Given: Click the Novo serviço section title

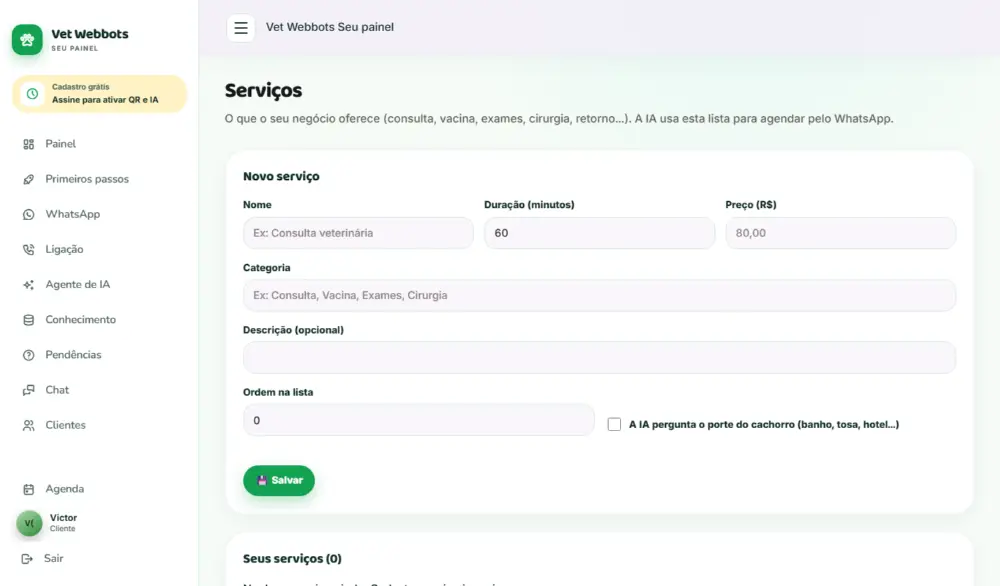Looking at the screenshot, I should (281, 177).
